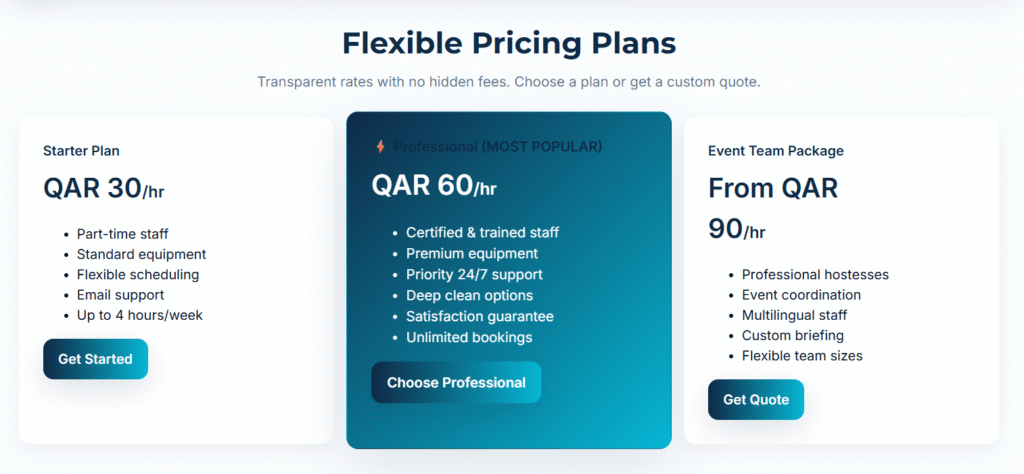Select the Professional (MOST POPULAR) label
Viewport: 1024px width, 474px height.
pyautogui.click(x=498, y=147)
